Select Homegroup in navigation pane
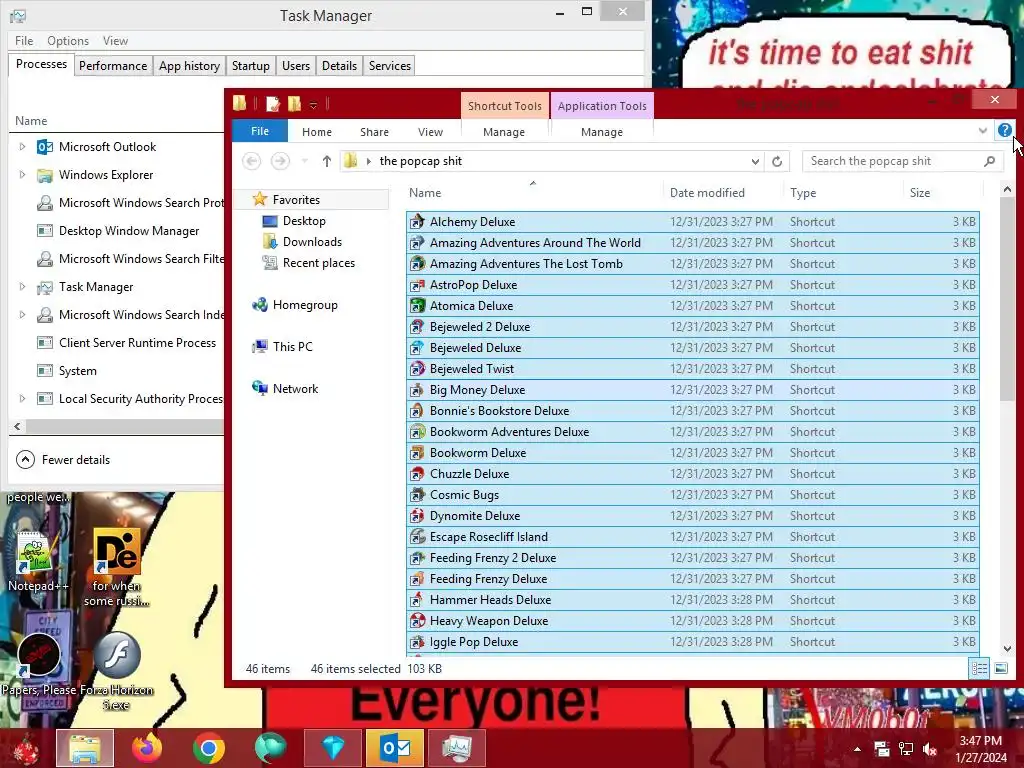 [295, 305]
